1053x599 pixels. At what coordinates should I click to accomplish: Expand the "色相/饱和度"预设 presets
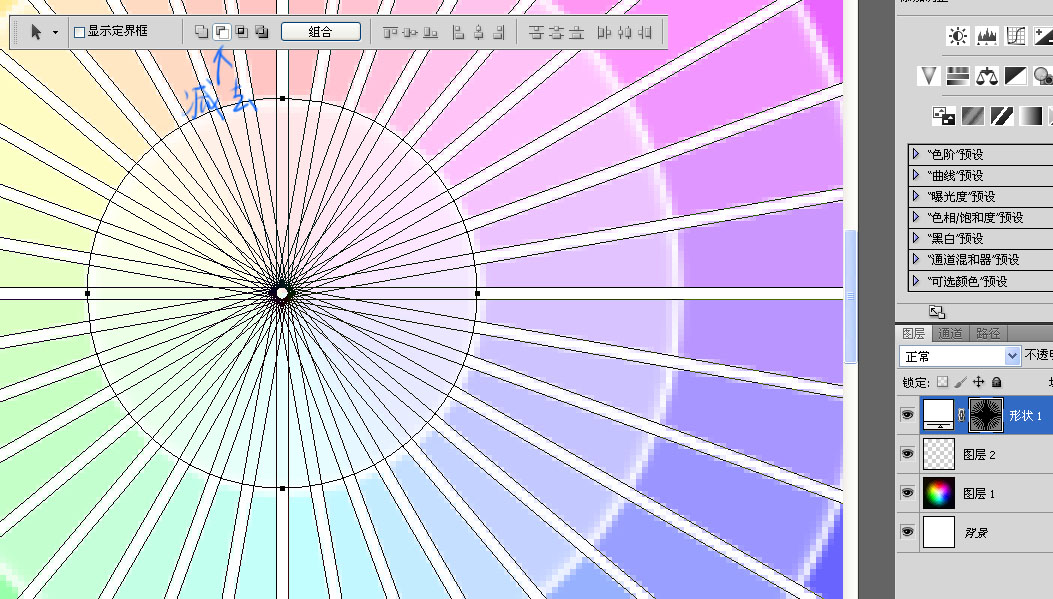[x=916, y=217]
